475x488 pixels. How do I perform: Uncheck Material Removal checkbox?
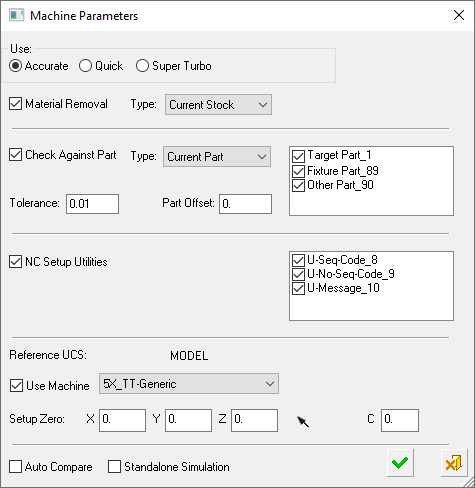15,104
